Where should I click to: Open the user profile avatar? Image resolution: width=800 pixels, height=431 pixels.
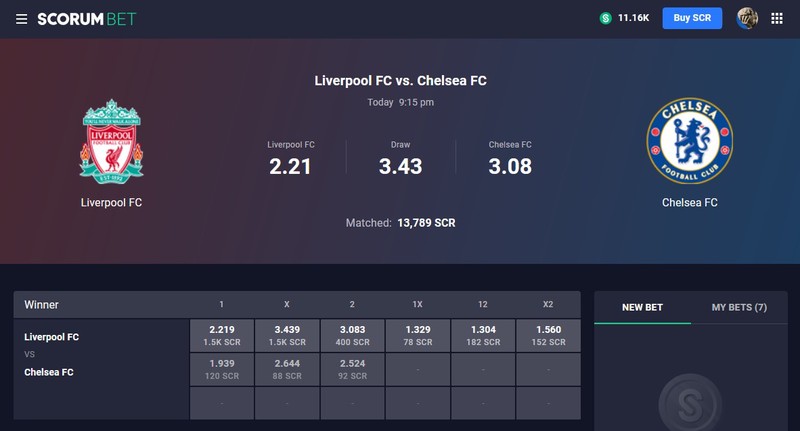[x=747, y=18]
